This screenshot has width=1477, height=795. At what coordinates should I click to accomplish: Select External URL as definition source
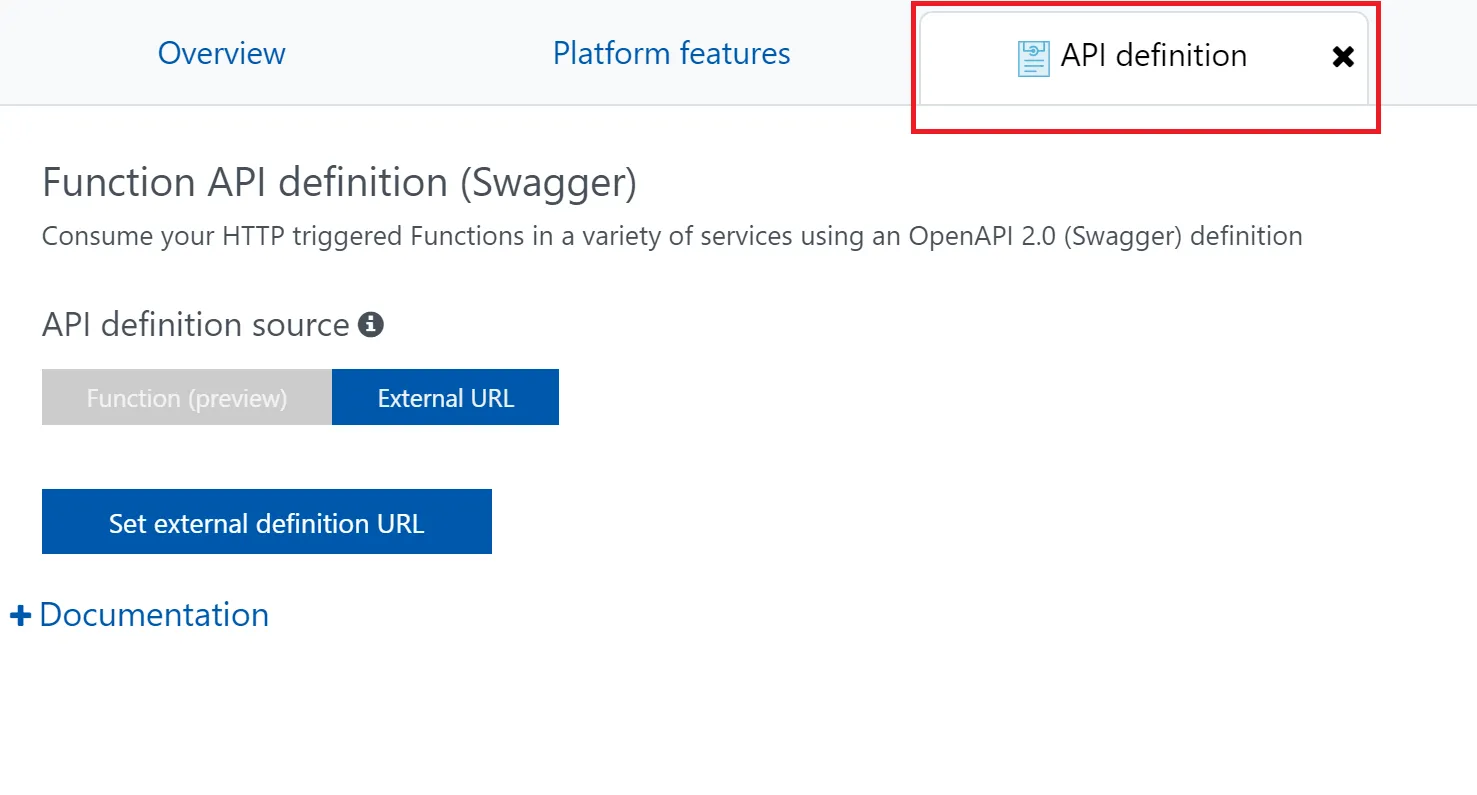point(445,398)
